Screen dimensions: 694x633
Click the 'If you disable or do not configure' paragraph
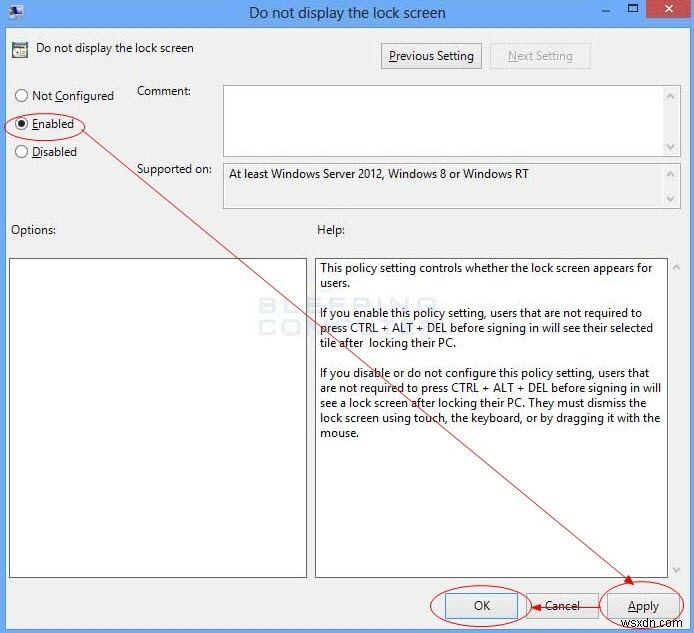point(490,403)
